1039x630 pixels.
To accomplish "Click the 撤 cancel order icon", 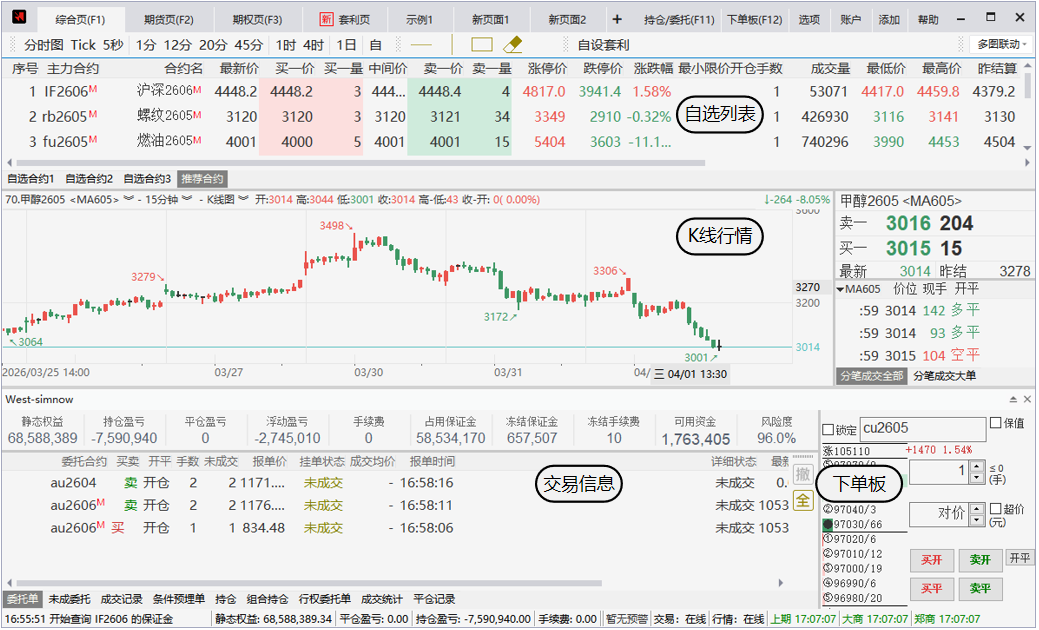I will coord(802,475).
